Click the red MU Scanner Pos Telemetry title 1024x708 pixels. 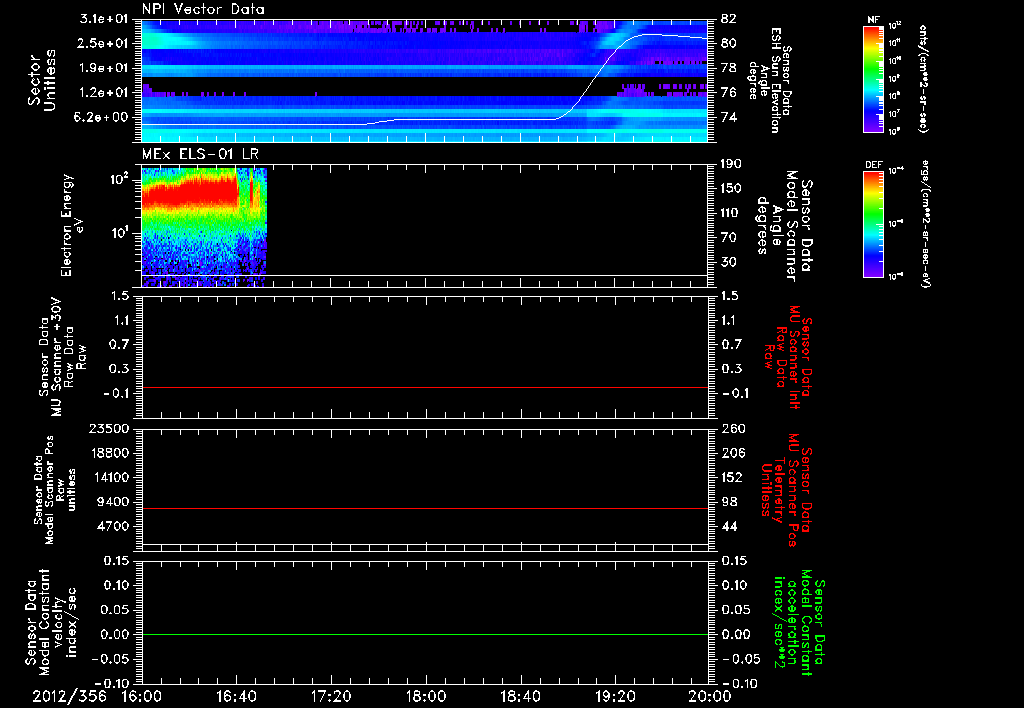point(786,490)
